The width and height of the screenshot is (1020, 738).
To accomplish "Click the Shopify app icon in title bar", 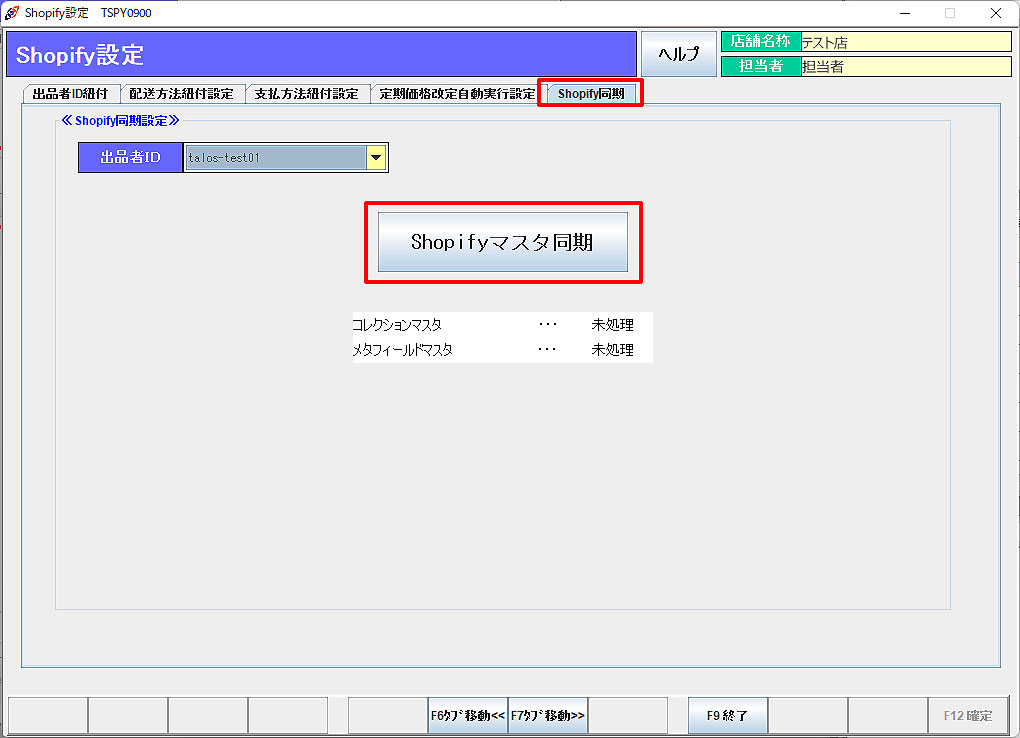I will point(12,12).
